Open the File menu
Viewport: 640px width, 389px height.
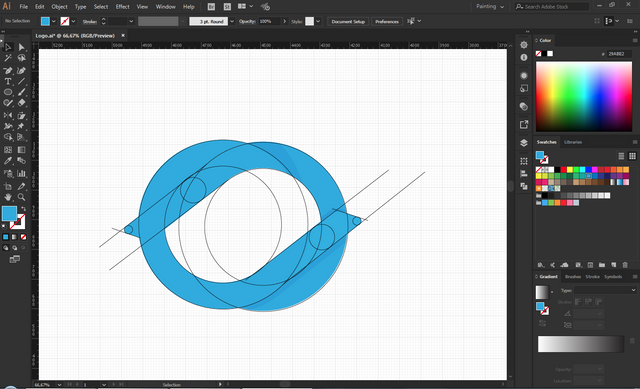pyautogui.click(x=24, y=7)
